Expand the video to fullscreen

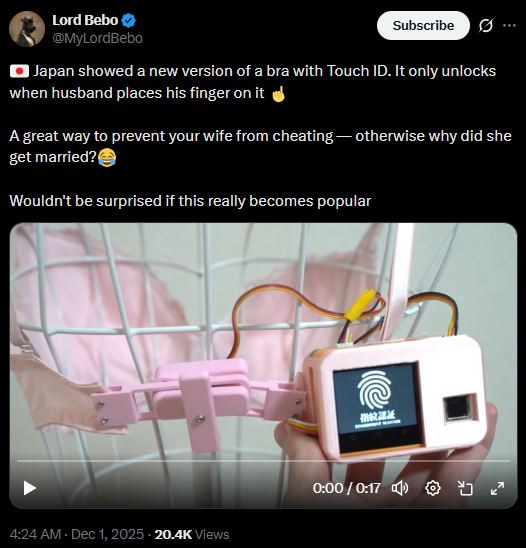point(497,488)
